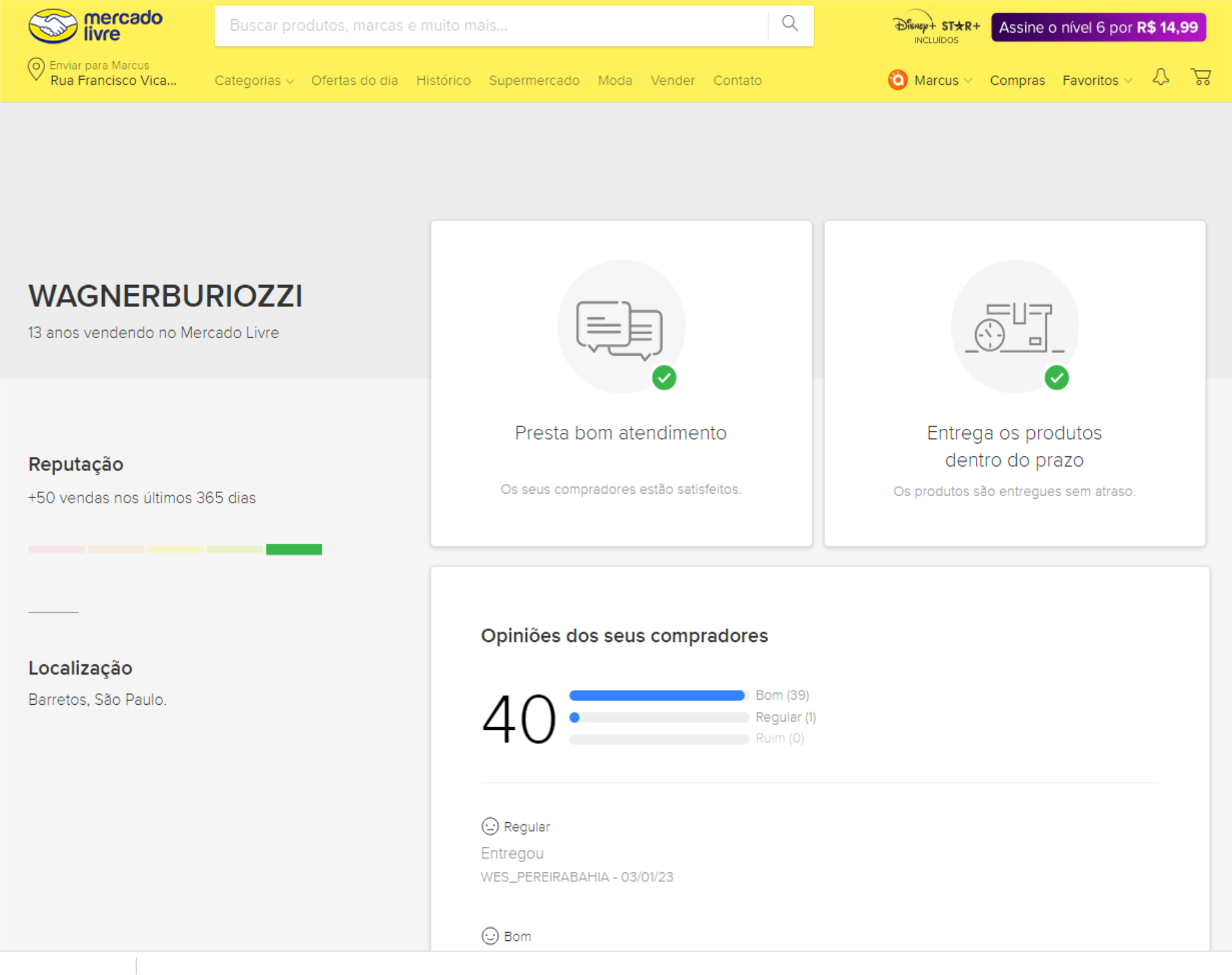1232x975 pixels.
Task: Open the Histórico page
Action: click(443, 81)
